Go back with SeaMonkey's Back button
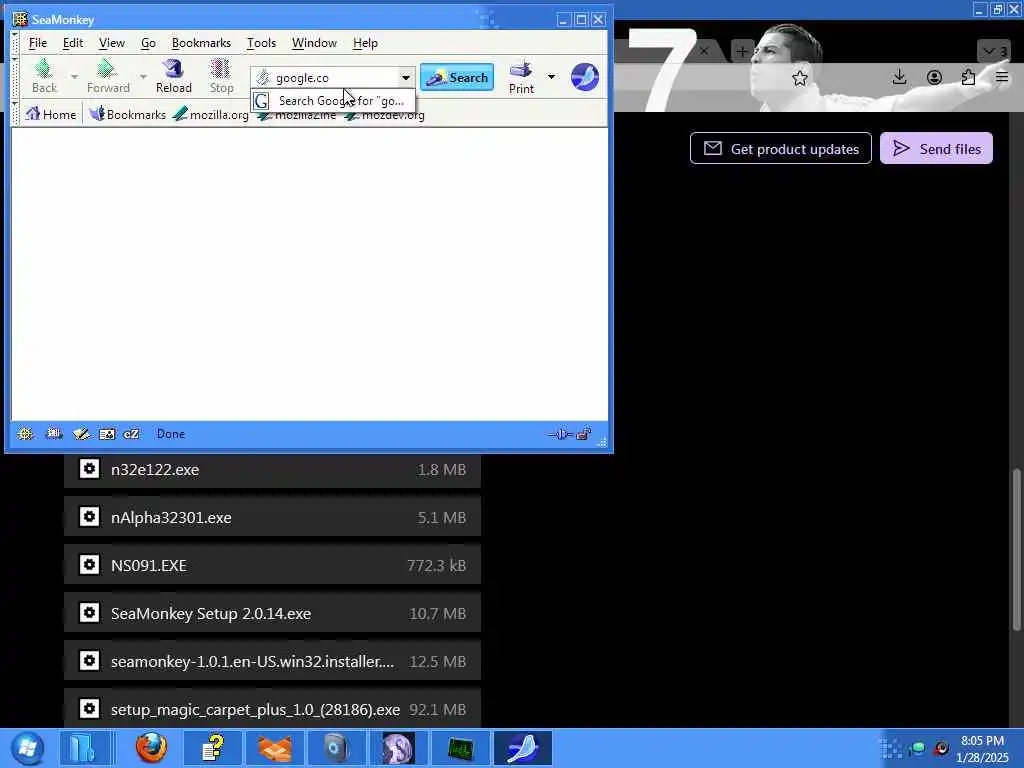1024x768 pixels. tap(44, 76)
